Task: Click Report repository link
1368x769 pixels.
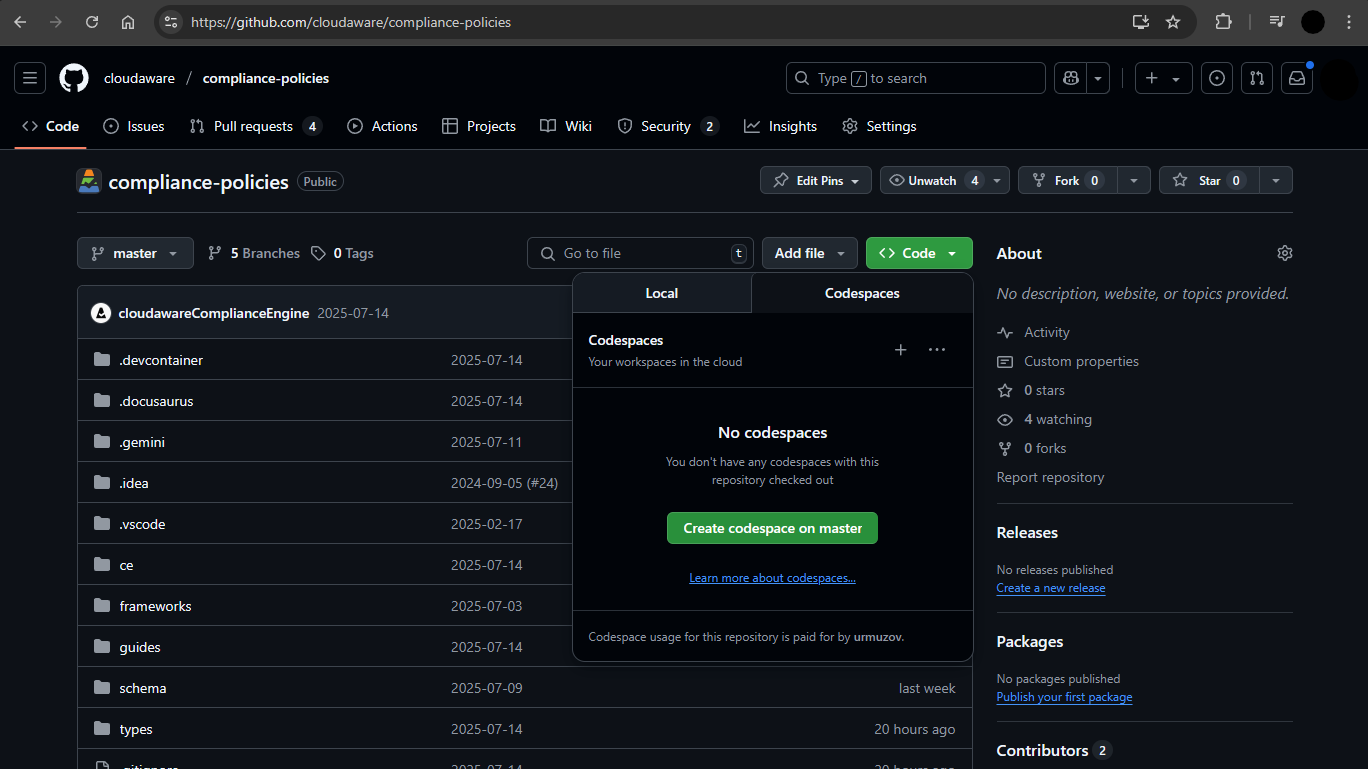Action: [x=1050, y=477]
